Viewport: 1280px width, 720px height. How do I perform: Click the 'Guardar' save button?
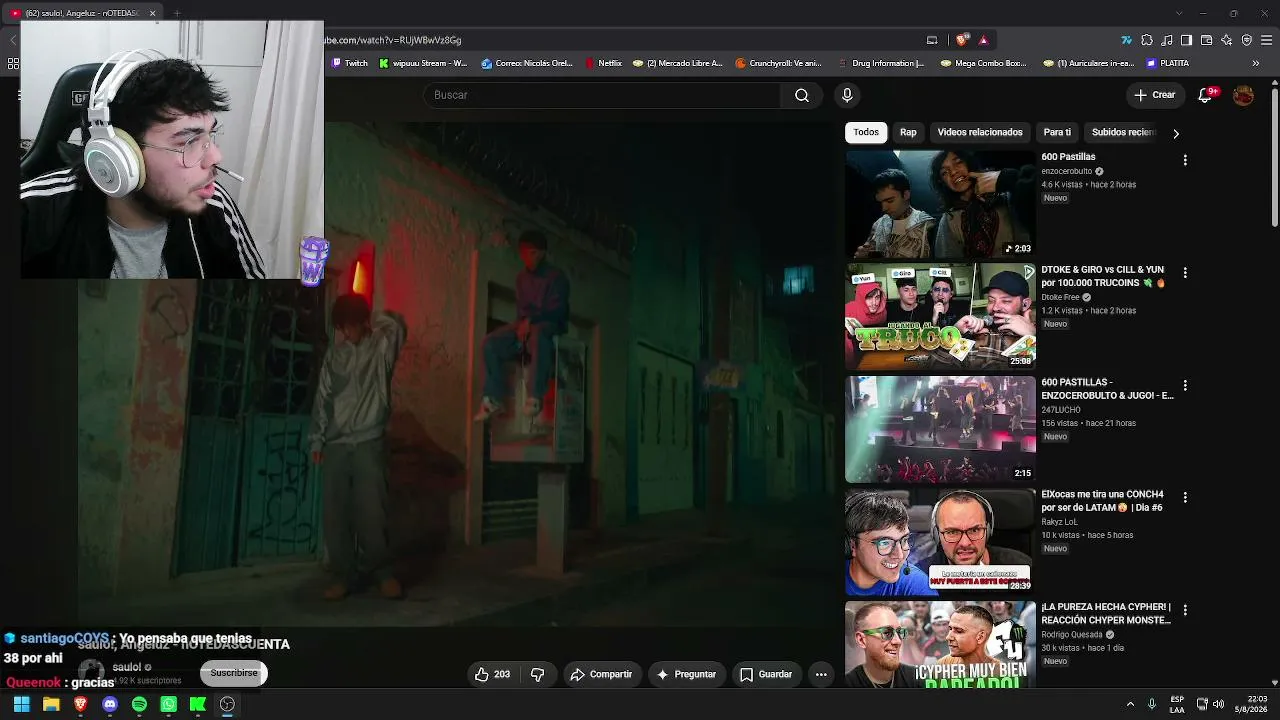pos(766,674)
